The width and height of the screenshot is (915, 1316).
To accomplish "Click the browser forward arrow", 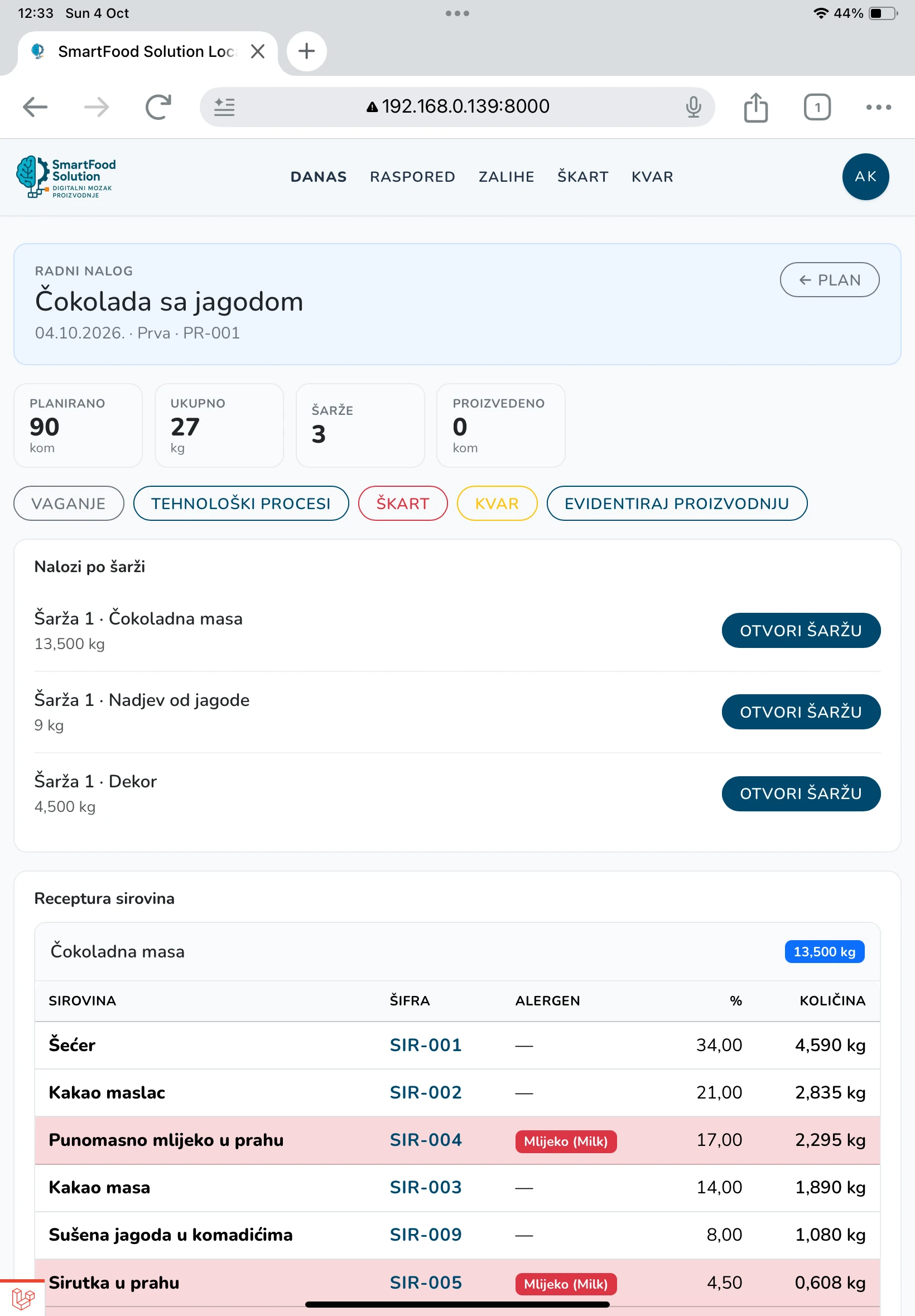I will (97, 107).
